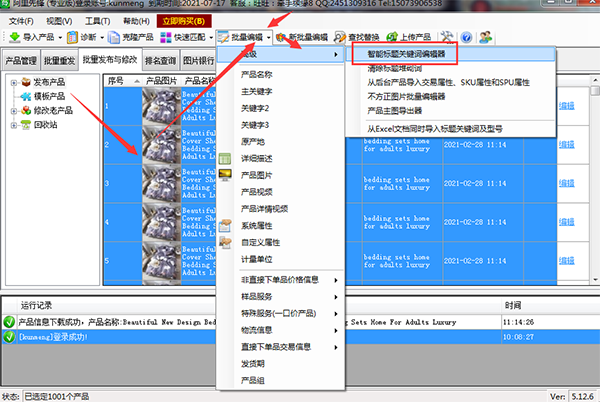Click the 立即购买(B) button

point(184,21)
